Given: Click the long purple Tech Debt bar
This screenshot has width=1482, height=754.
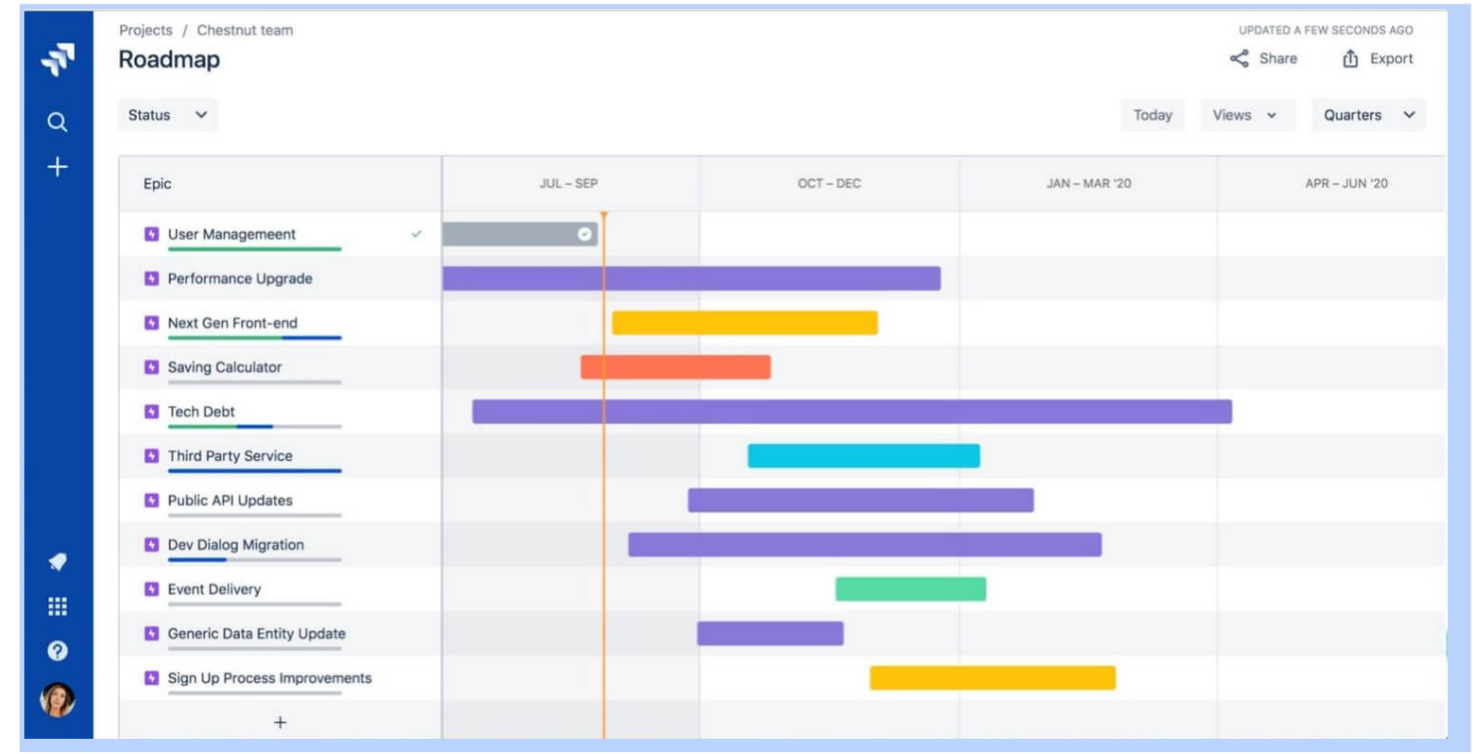Looking at the screenshot, I should click(x=852, y=411).
